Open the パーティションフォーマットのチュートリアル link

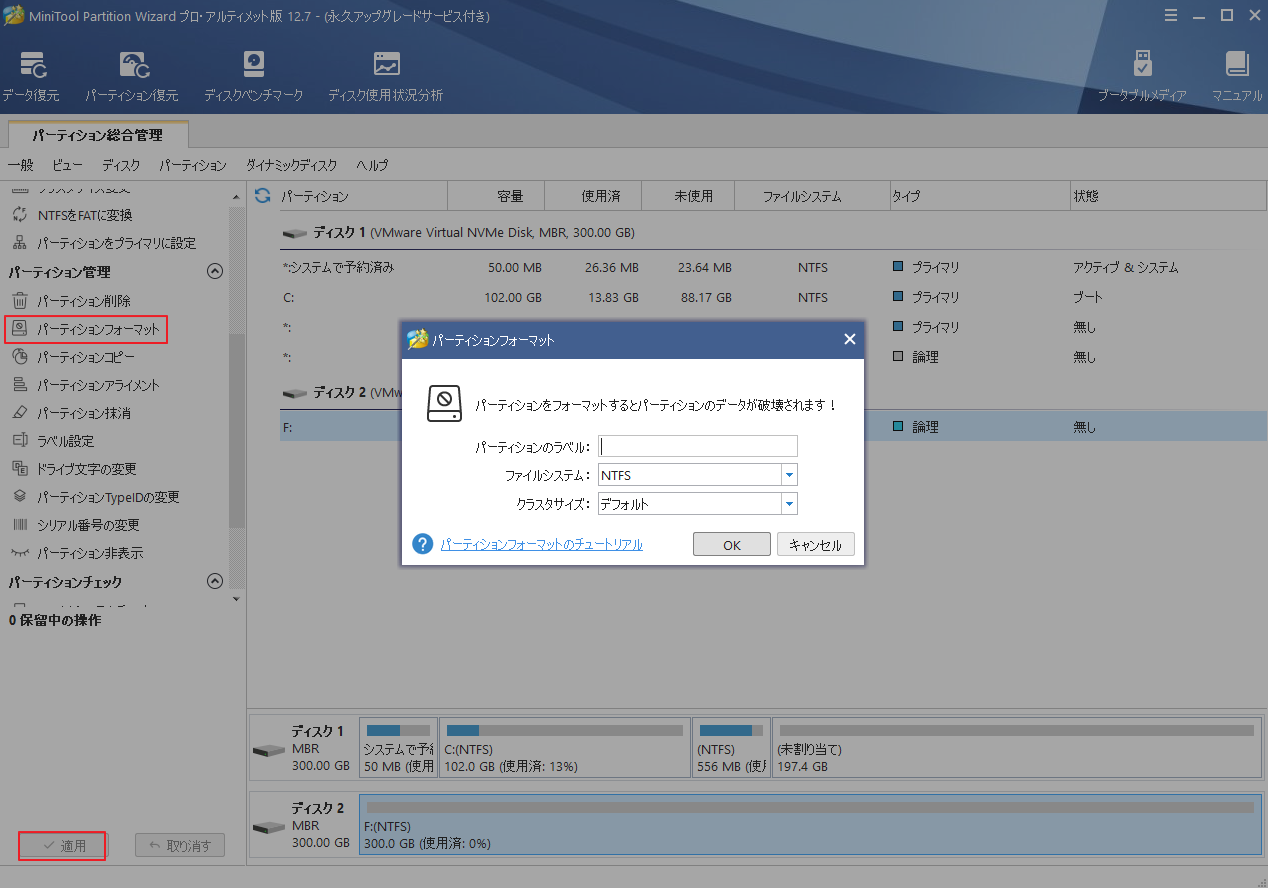[x=541, y=545]
